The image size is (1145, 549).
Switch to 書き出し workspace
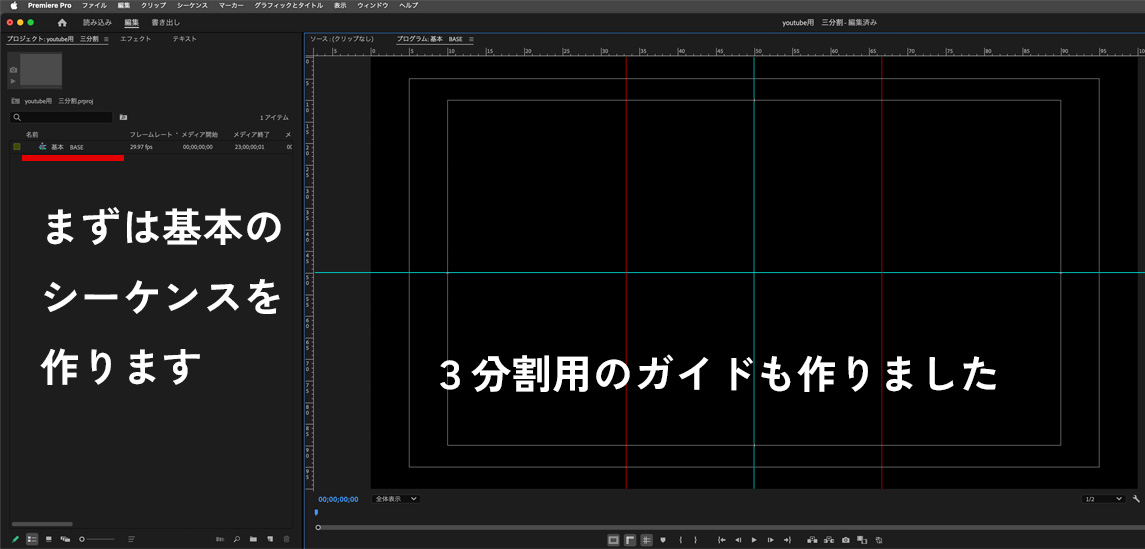[166, 23]
